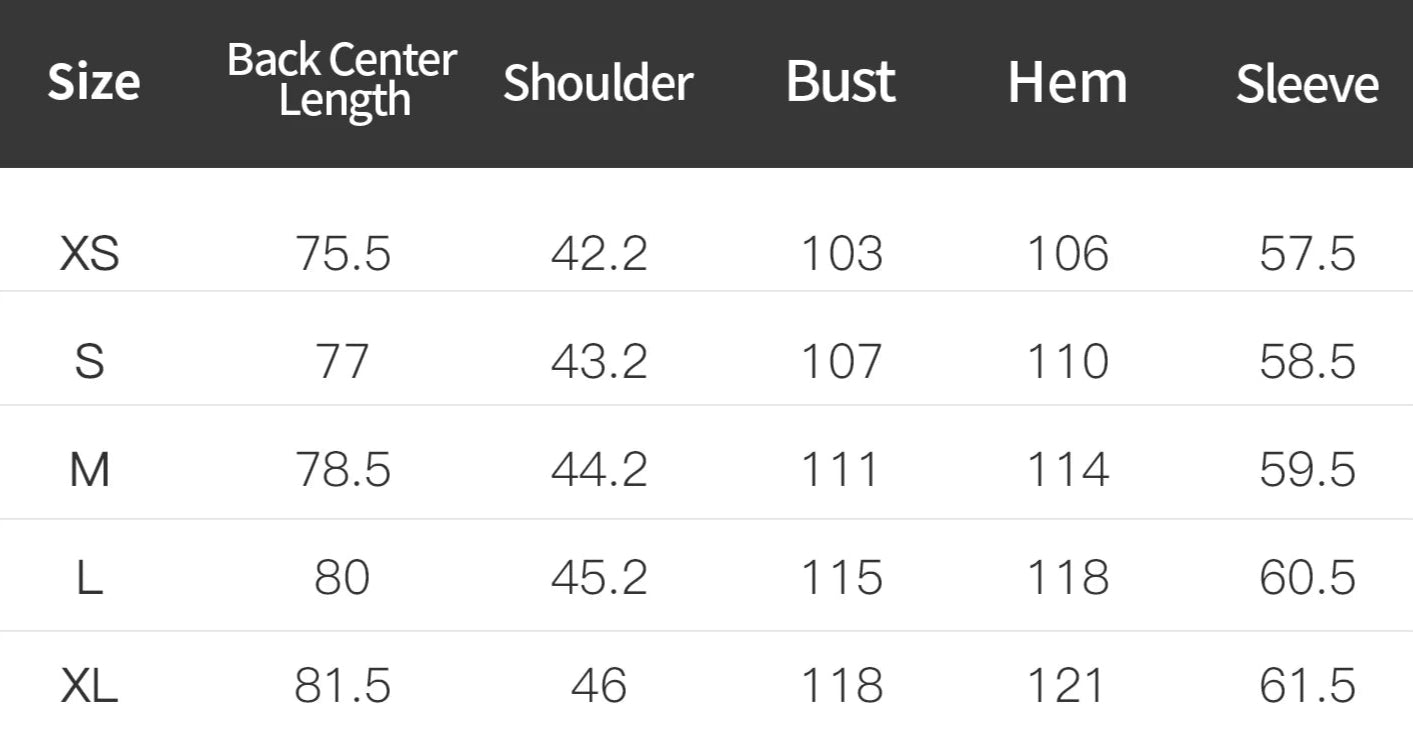The width and height of the screenshot is (1413, 738).
Task: Click the Back Center Length header
Action: pyautogui.click(x=342, y=80)
